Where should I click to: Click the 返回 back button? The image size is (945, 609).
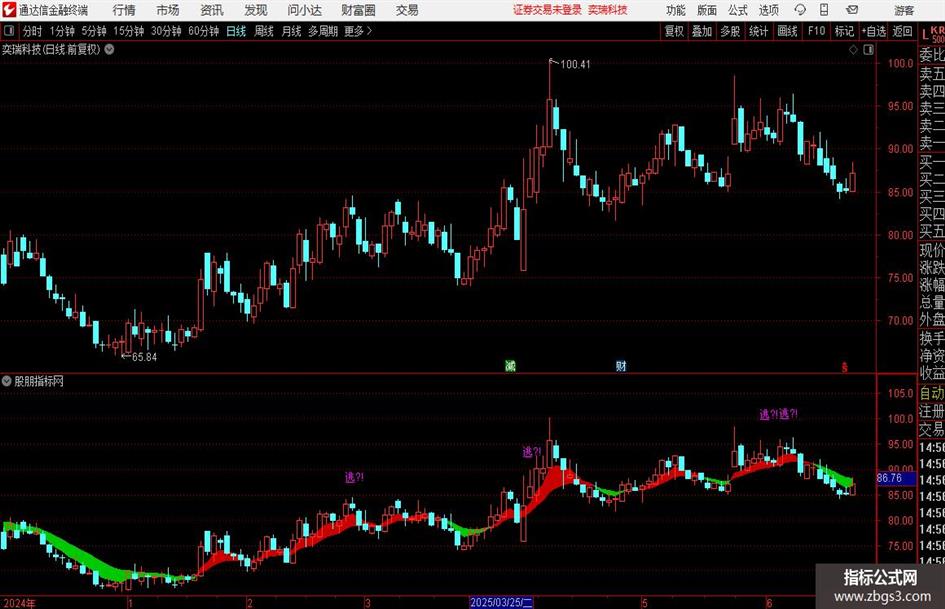(x=902, y=31)
